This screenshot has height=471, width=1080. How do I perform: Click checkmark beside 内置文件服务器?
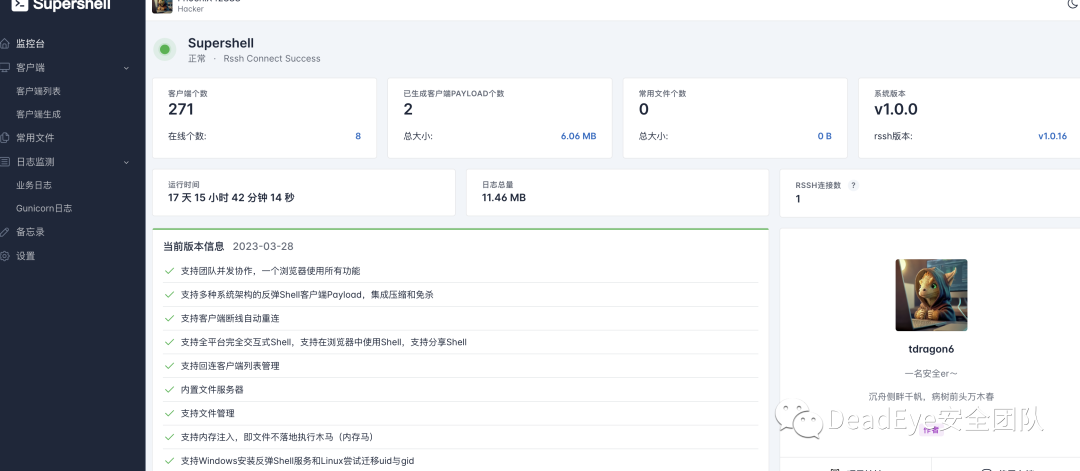169,389
